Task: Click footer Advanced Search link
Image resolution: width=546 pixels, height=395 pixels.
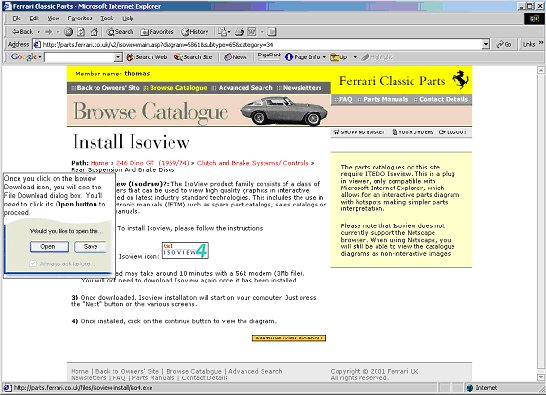Action: (x=255, y=371)
